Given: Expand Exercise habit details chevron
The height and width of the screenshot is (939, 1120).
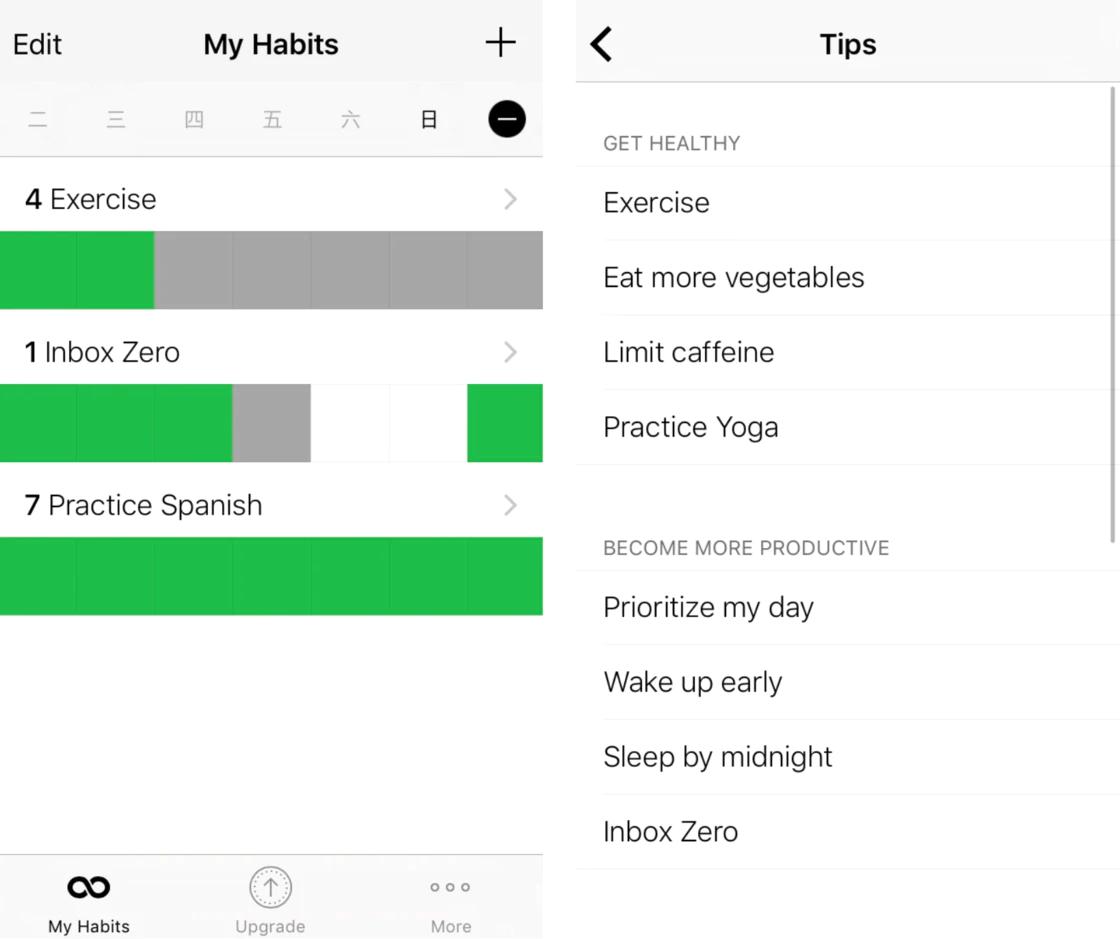Looking at the screenshot, I should 510,199.
